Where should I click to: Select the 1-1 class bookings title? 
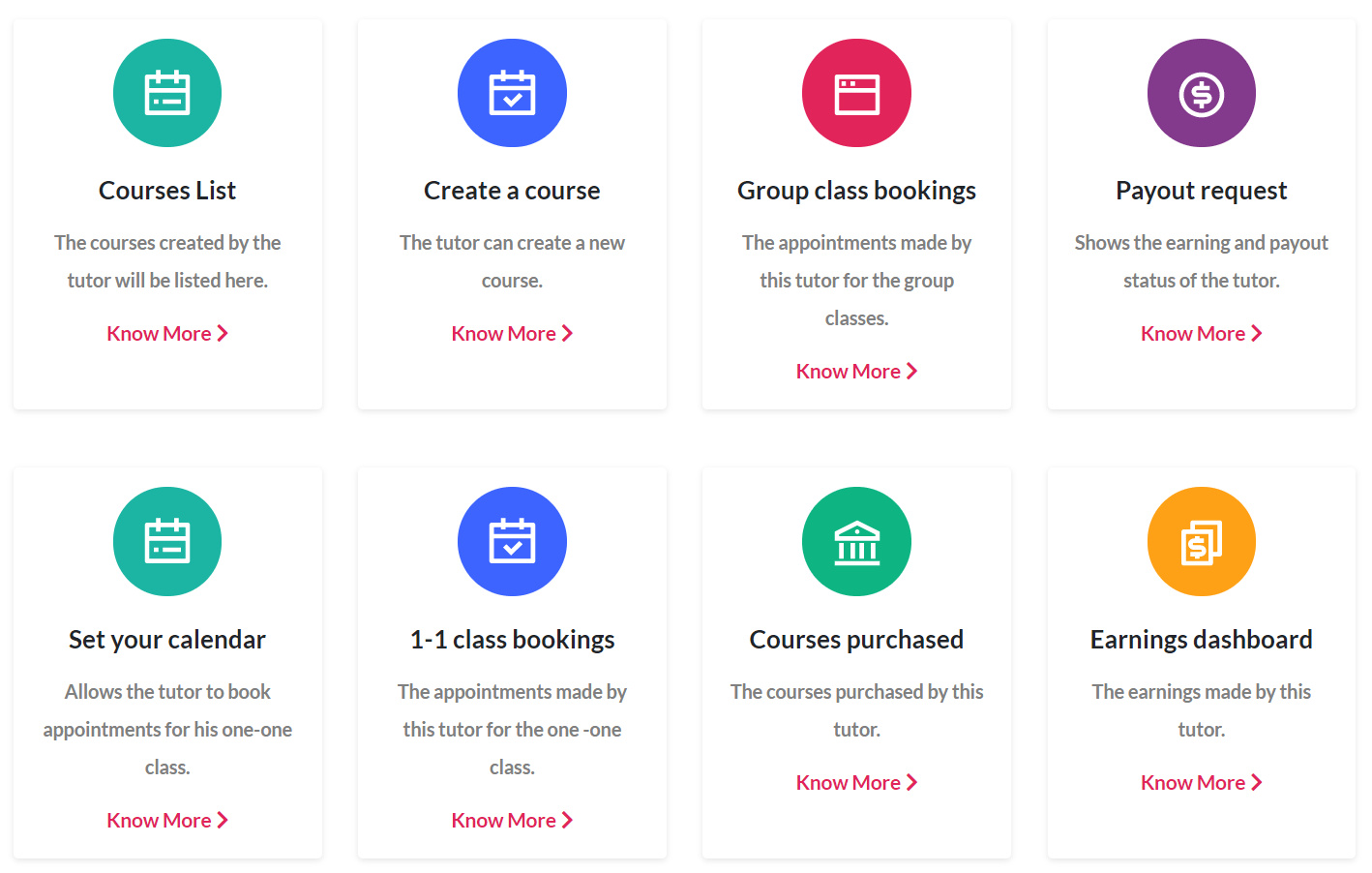pos(512,640)
